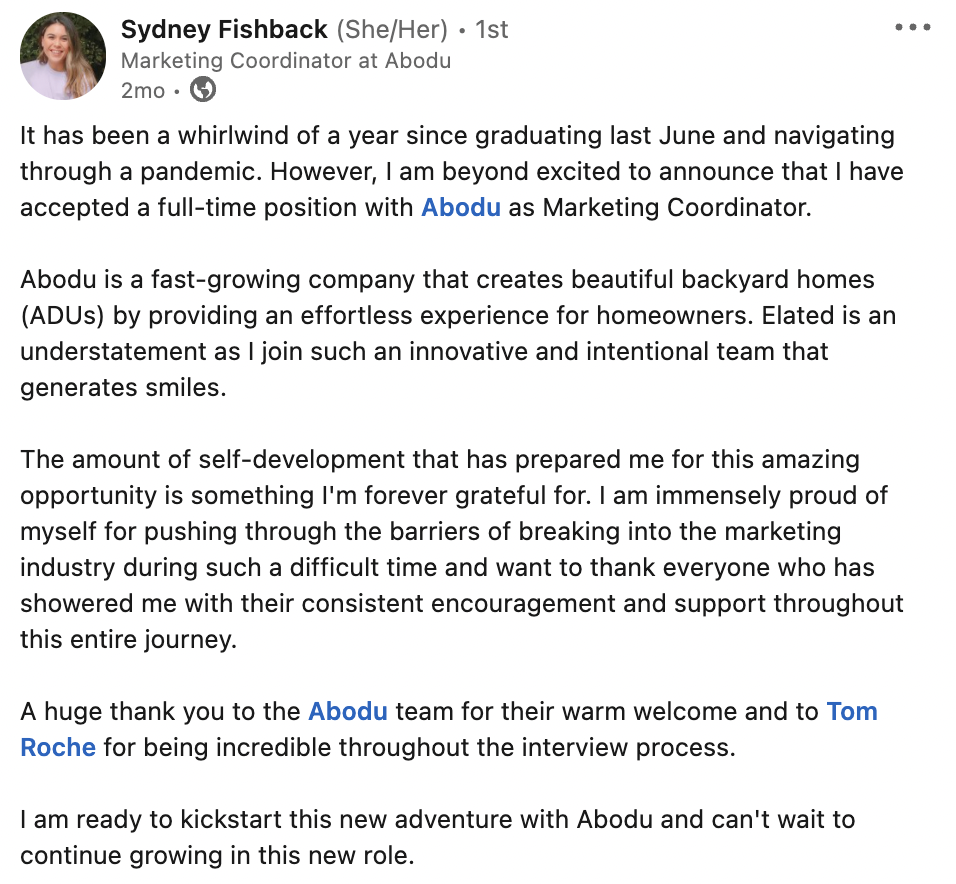Open Sydney Fishback's profile via her avatar
Image resolution: width=956 pixels, height=884 pixels.
click(62, 56)
